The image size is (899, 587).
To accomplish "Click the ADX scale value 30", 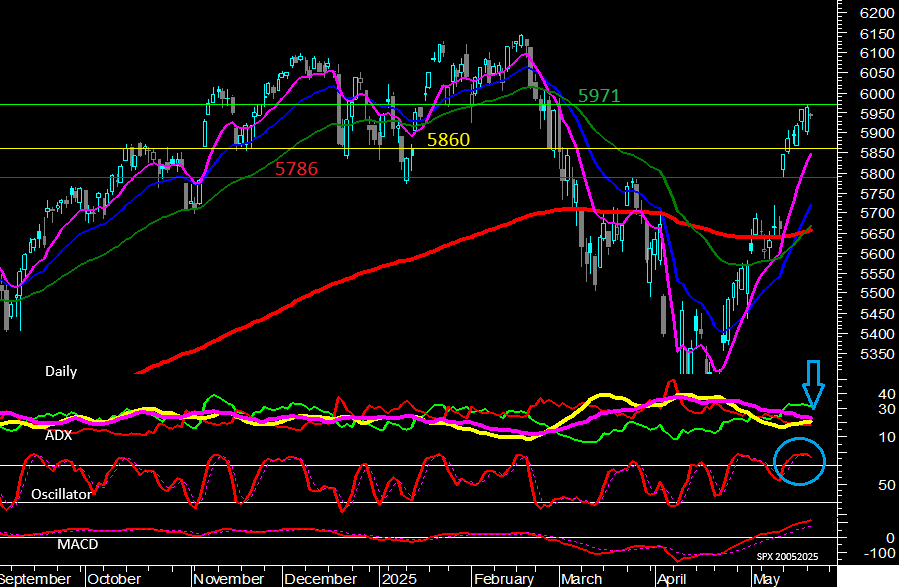I will click(x=886, y=409).
